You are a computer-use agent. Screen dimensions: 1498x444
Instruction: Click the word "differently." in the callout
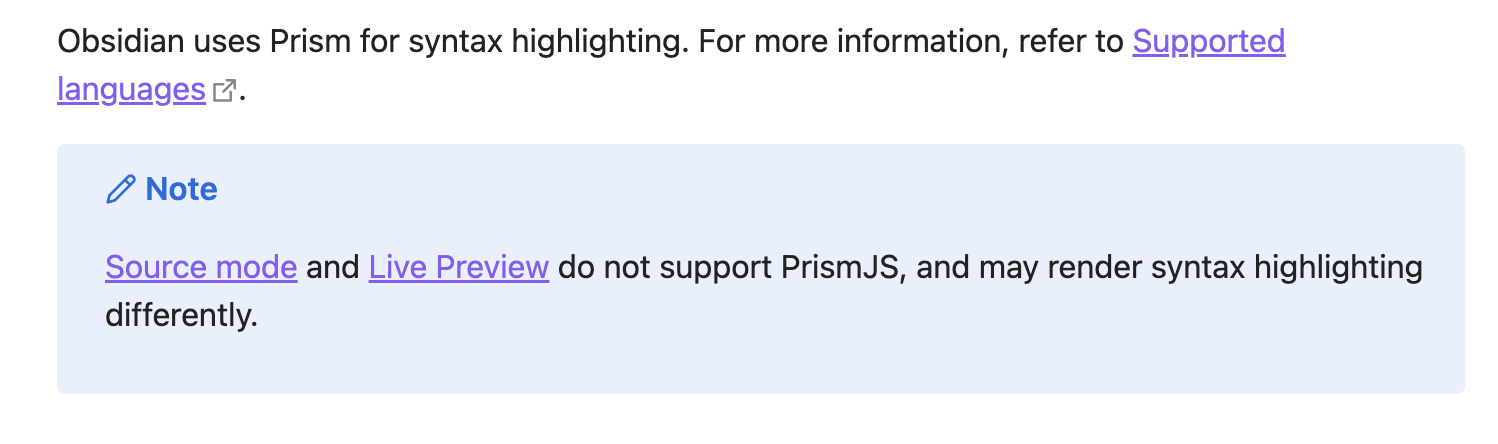coord(182,316)
